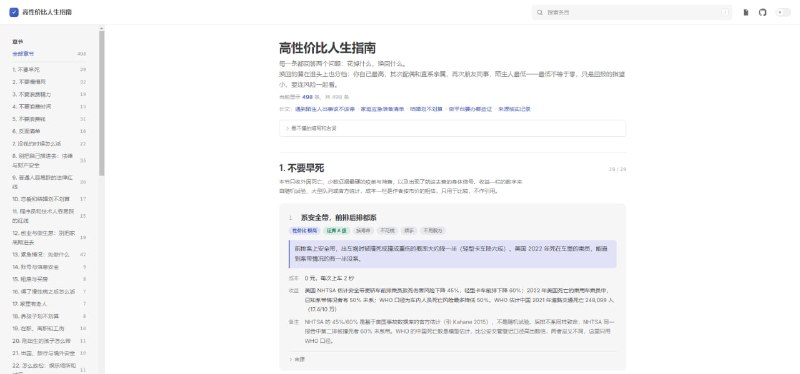Click the highlighted summary box in seatbelt card

click(453, 254)
